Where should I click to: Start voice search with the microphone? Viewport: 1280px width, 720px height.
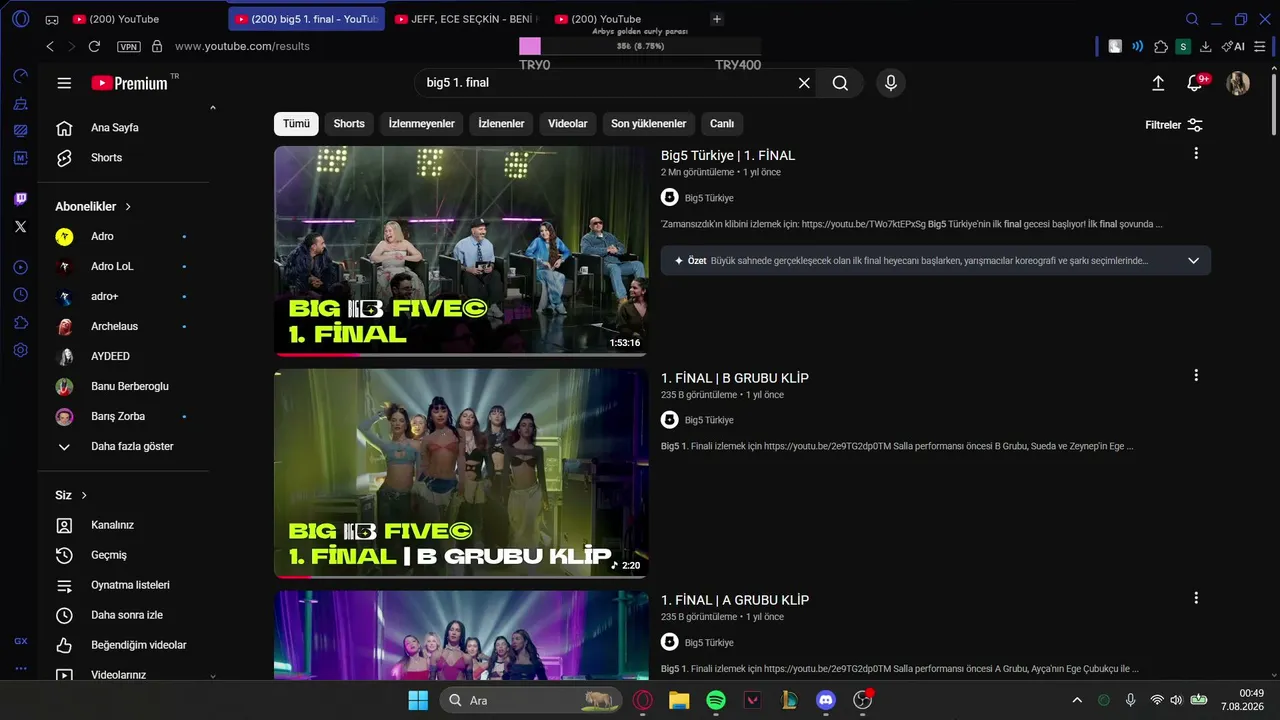click(x=891, y=83)
